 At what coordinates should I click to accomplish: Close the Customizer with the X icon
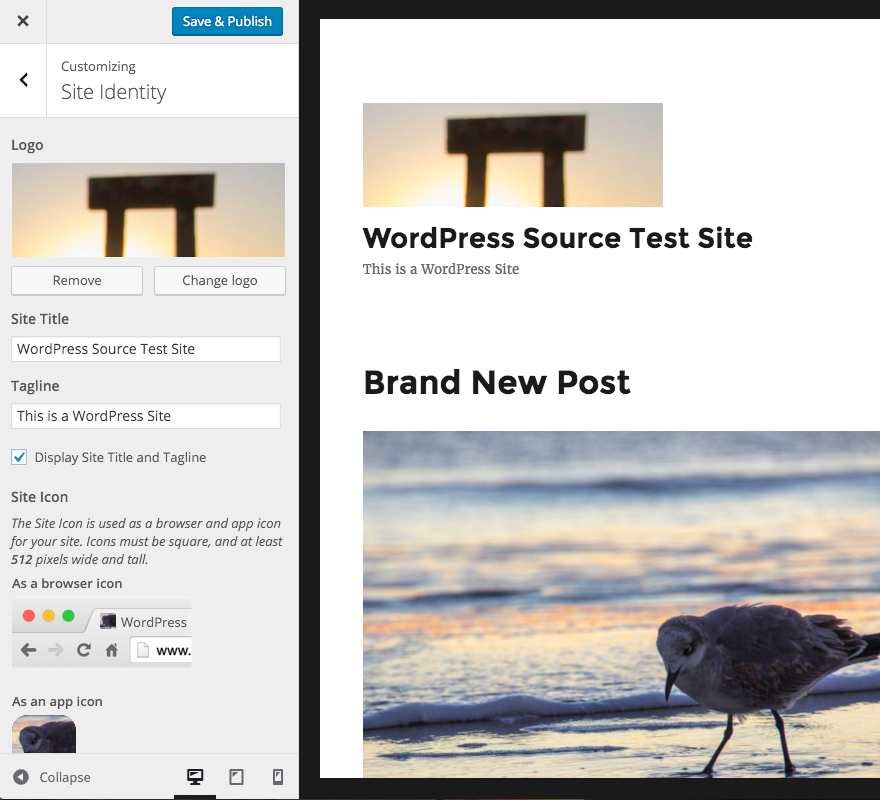tap(23, 21)
